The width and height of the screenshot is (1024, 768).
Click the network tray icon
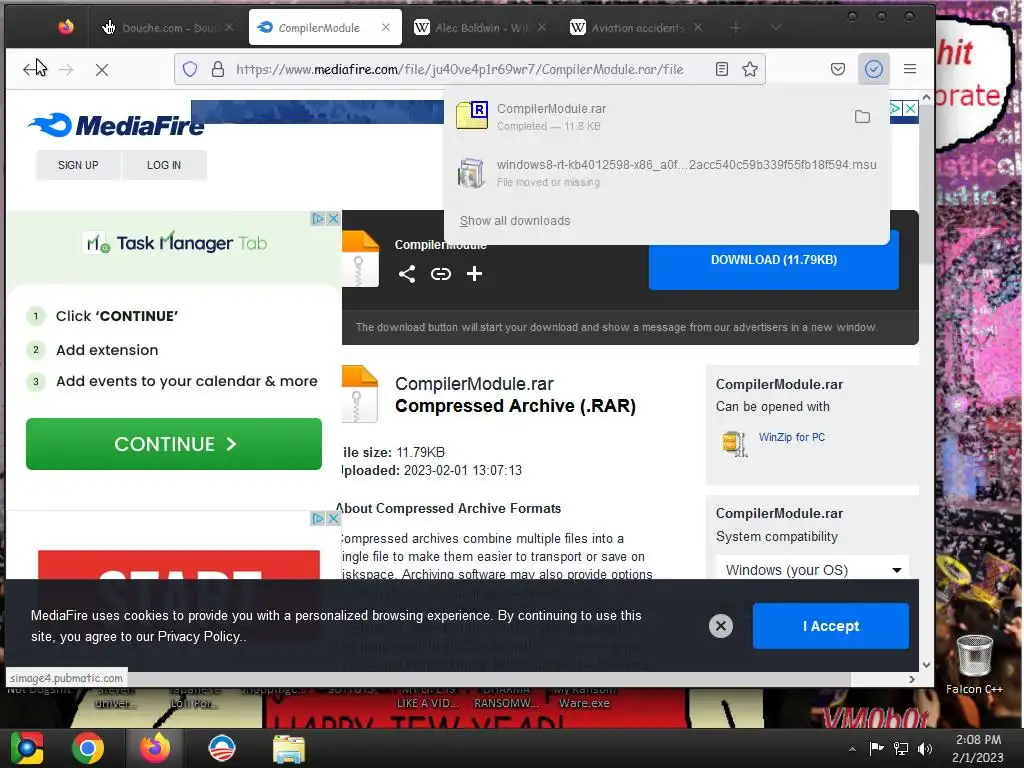pyautogui.click(x=901, y=748)
